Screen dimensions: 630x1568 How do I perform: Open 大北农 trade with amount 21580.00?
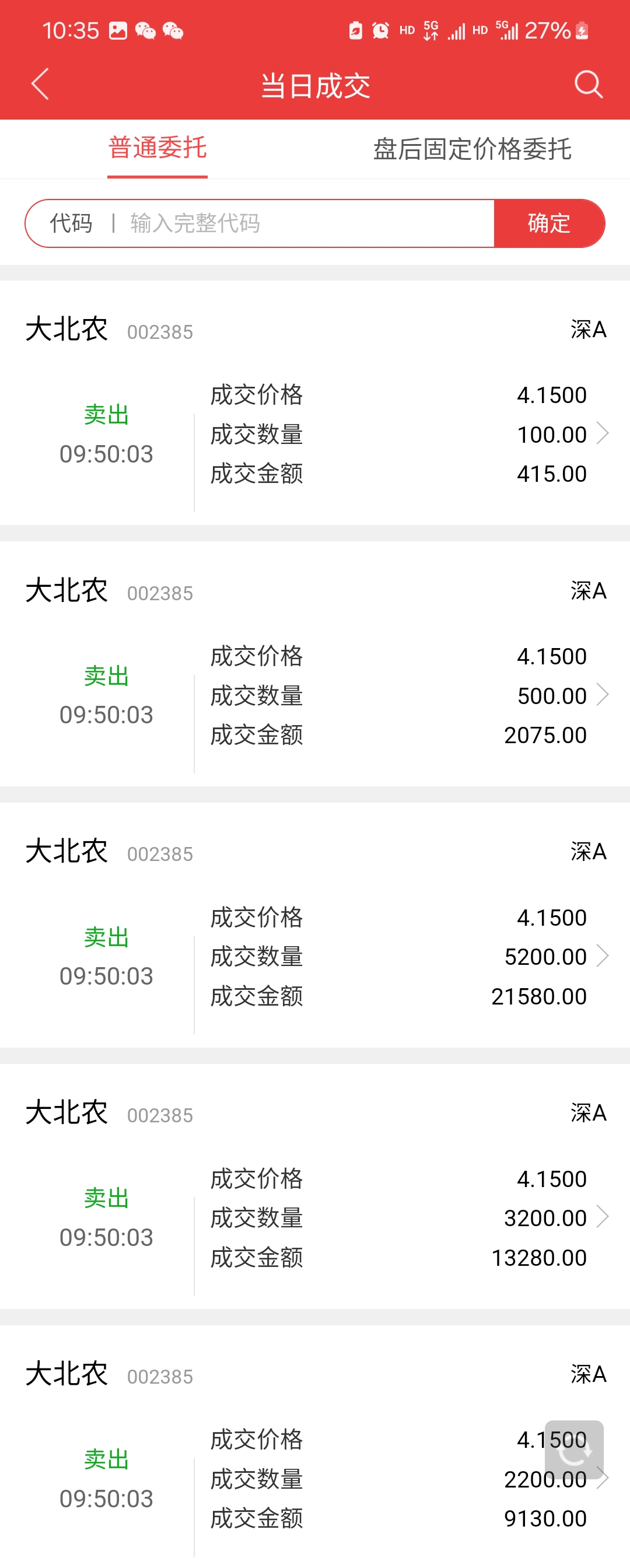point(314,925)
